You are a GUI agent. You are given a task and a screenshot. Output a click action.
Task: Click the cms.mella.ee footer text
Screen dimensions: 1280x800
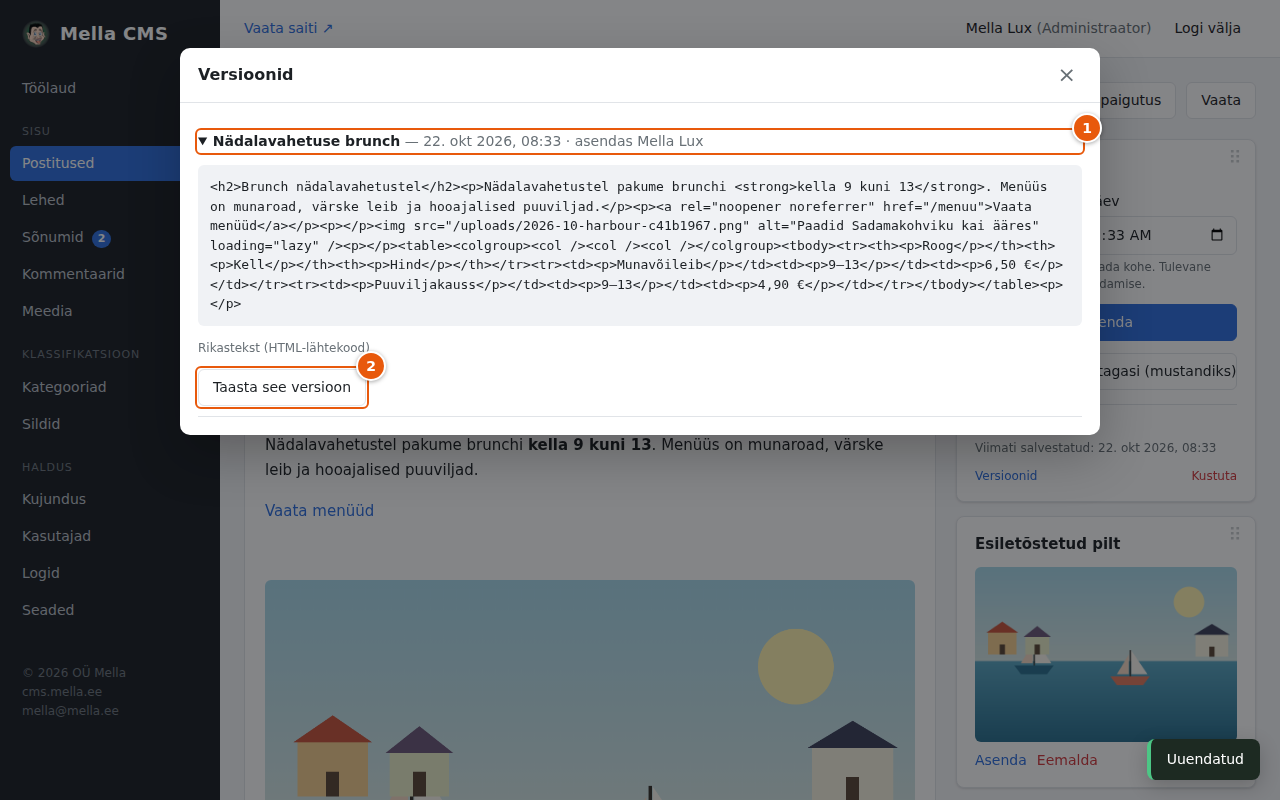(x=62, y=692)
